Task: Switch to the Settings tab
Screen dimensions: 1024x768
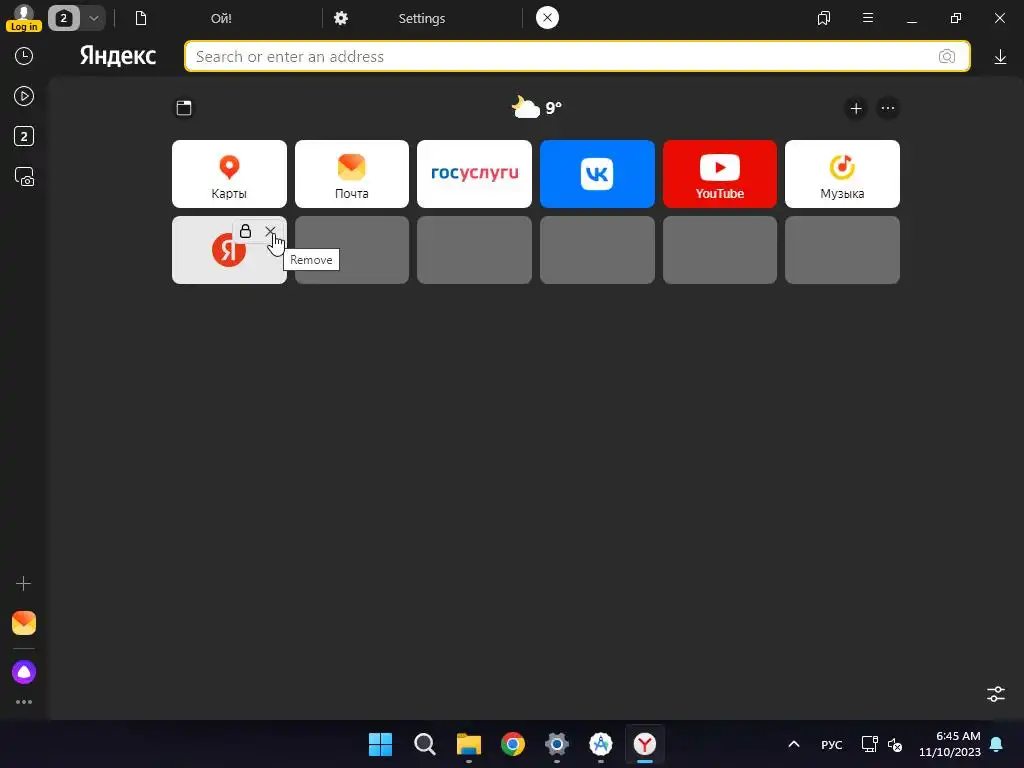Action: [x=421, y=18]
